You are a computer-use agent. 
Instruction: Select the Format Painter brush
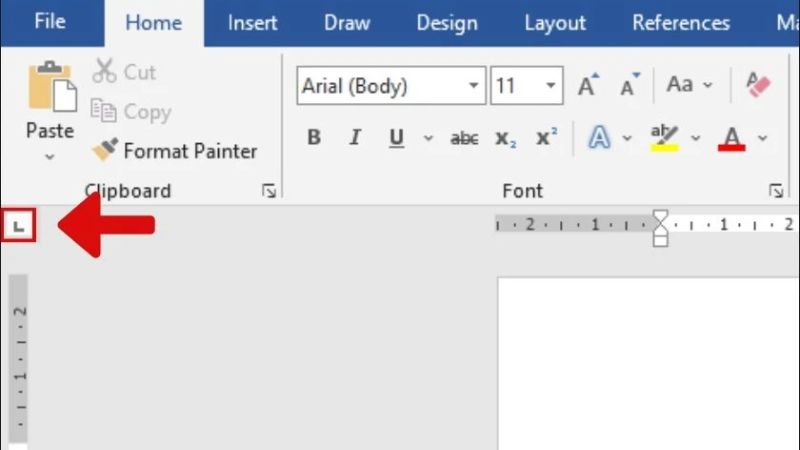point(105,149)
